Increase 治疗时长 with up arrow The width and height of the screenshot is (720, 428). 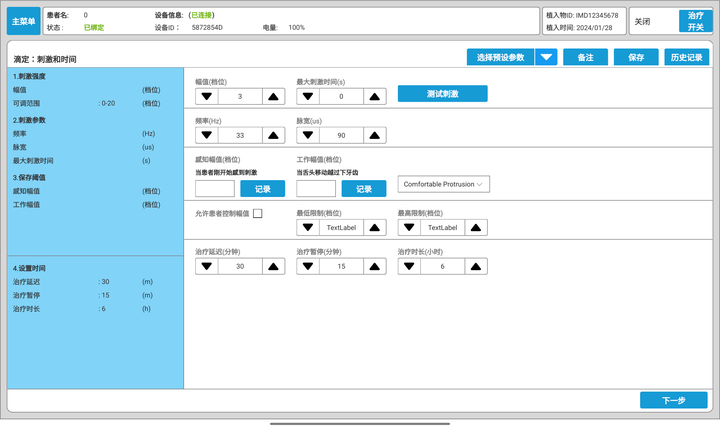476,266
